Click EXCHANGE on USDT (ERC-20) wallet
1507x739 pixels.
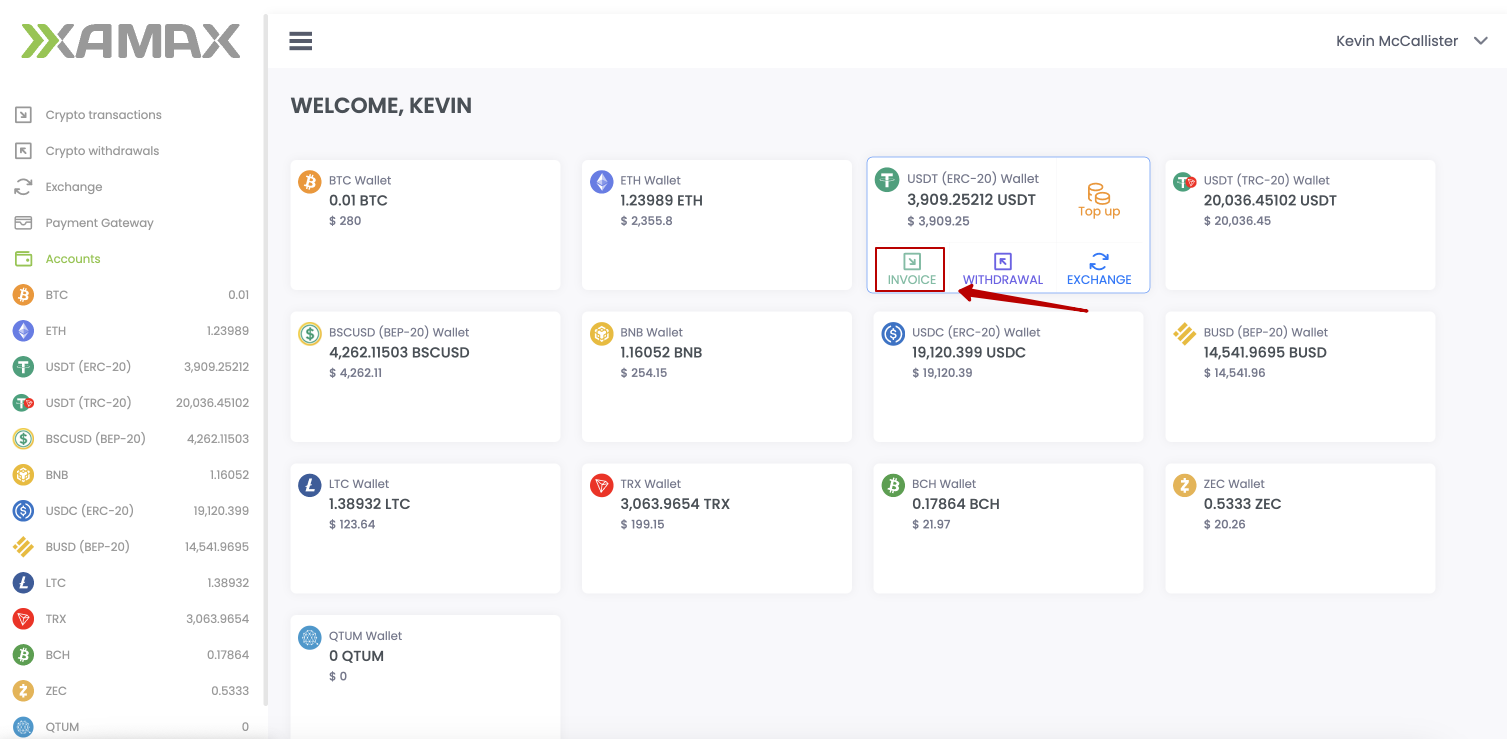1099,270
